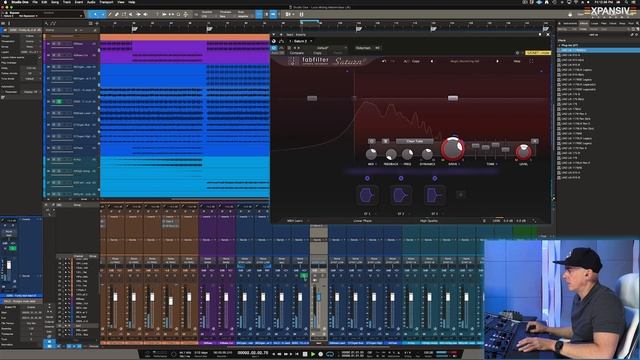Click the Saturn Mix knob
640x360 pixels.
(x=371, y=154)
